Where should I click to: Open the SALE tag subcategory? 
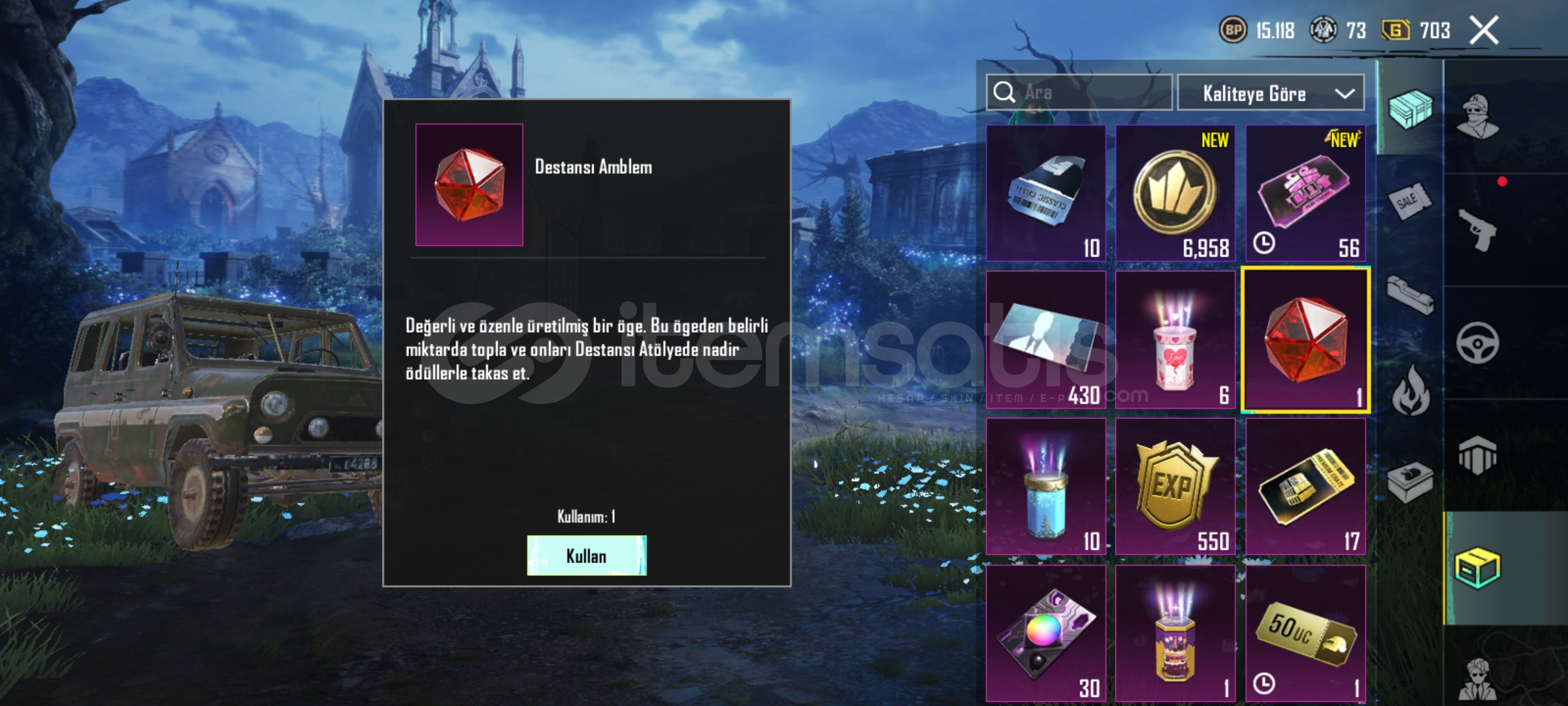pyautogui.click(x=1410, y=201)
